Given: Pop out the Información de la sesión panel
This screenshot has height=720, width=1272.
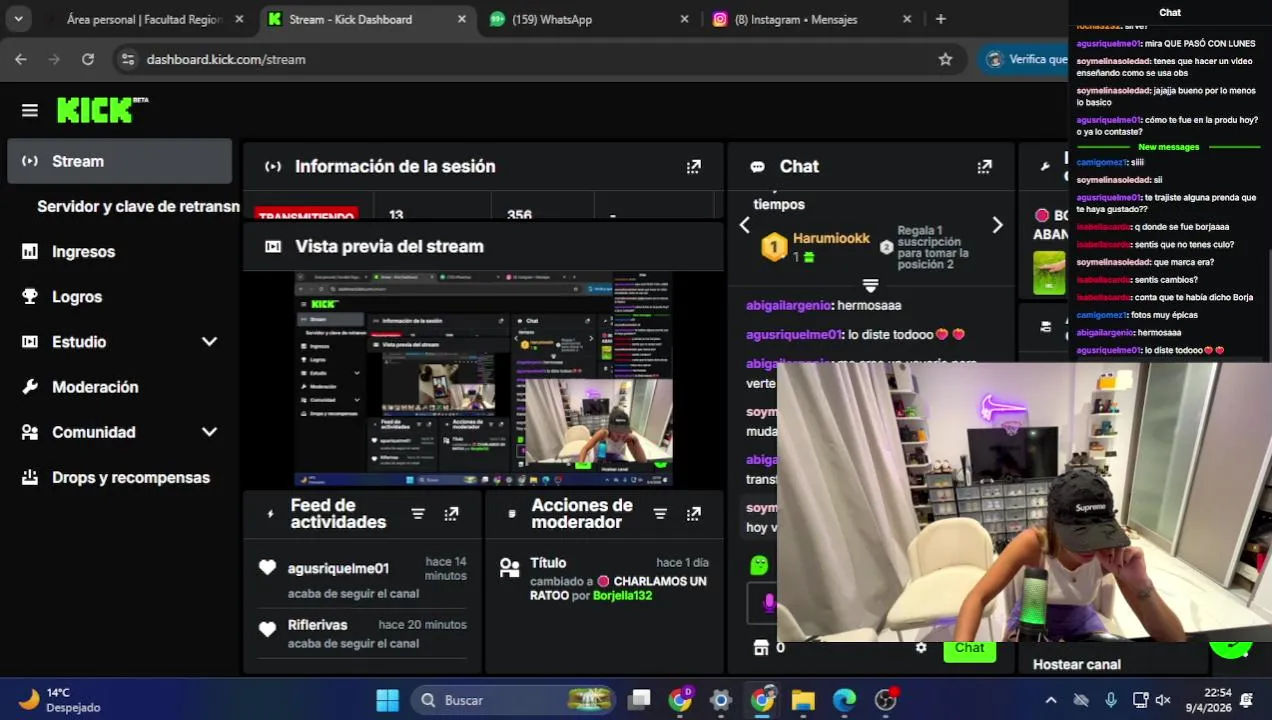Looking at the screenshot, I should 693,167.
